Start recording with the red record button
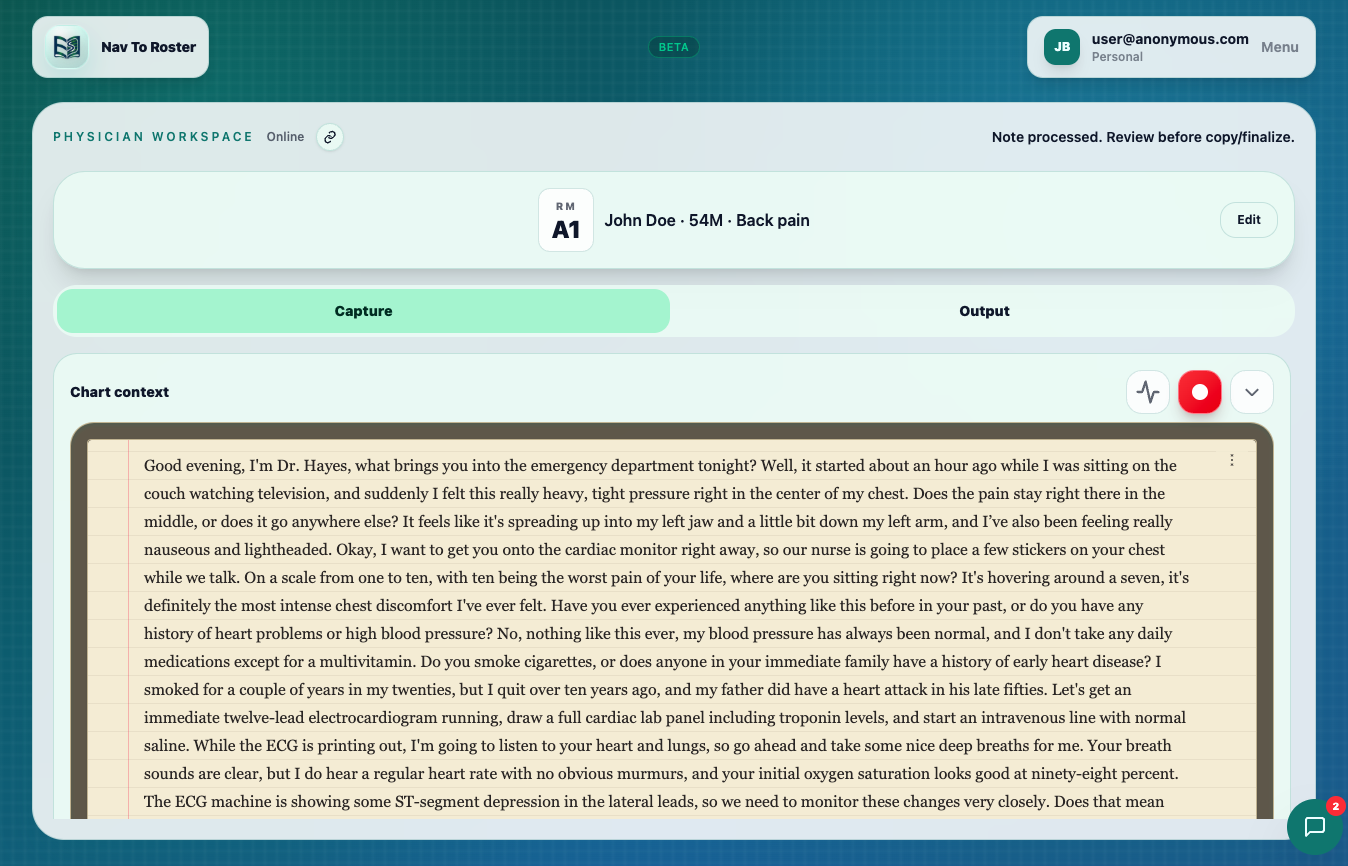 click(x=1200, y=392)
